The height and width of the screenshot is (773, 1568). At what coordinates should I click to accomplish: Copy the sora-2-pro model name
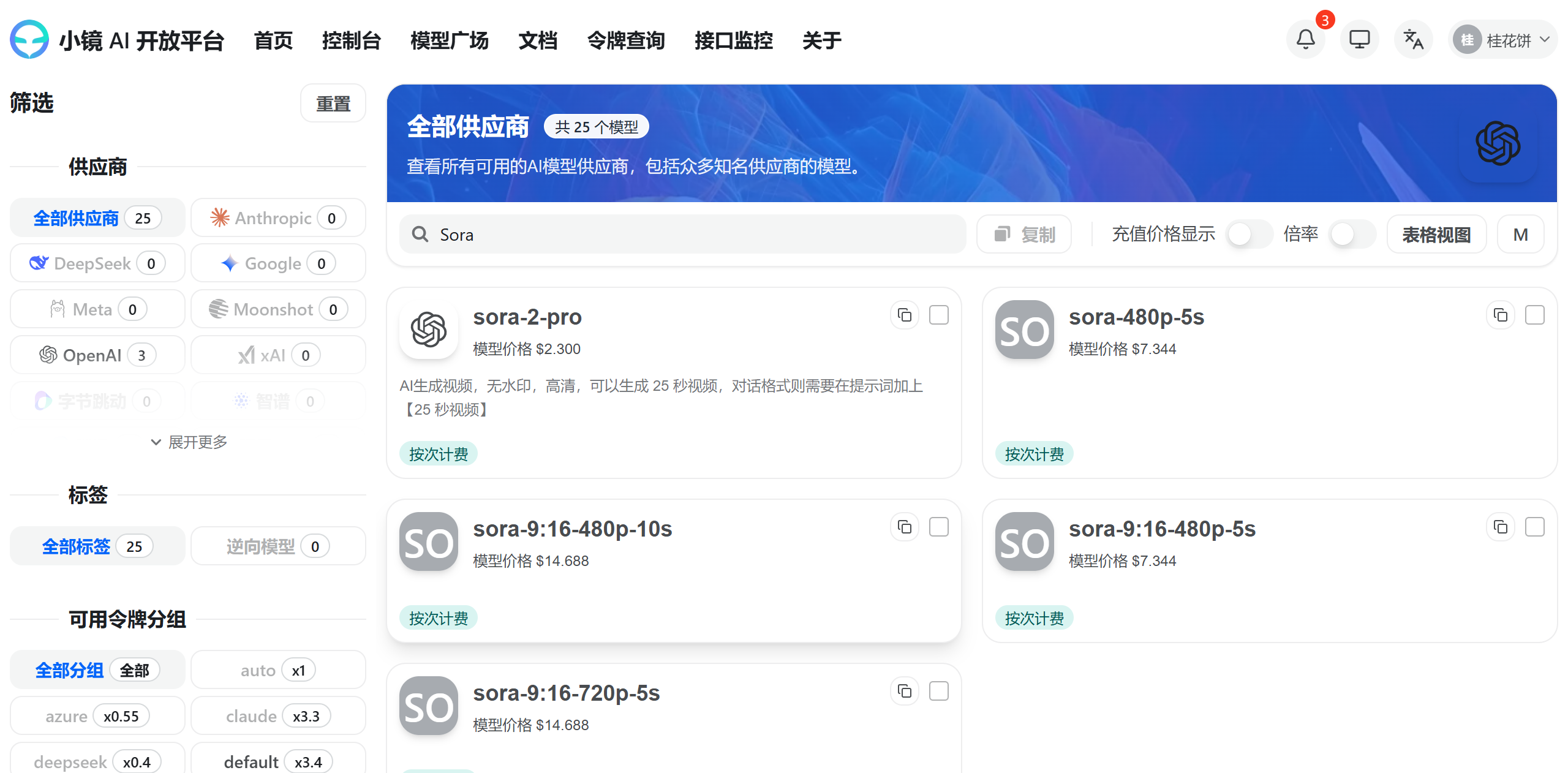point(904,315)
